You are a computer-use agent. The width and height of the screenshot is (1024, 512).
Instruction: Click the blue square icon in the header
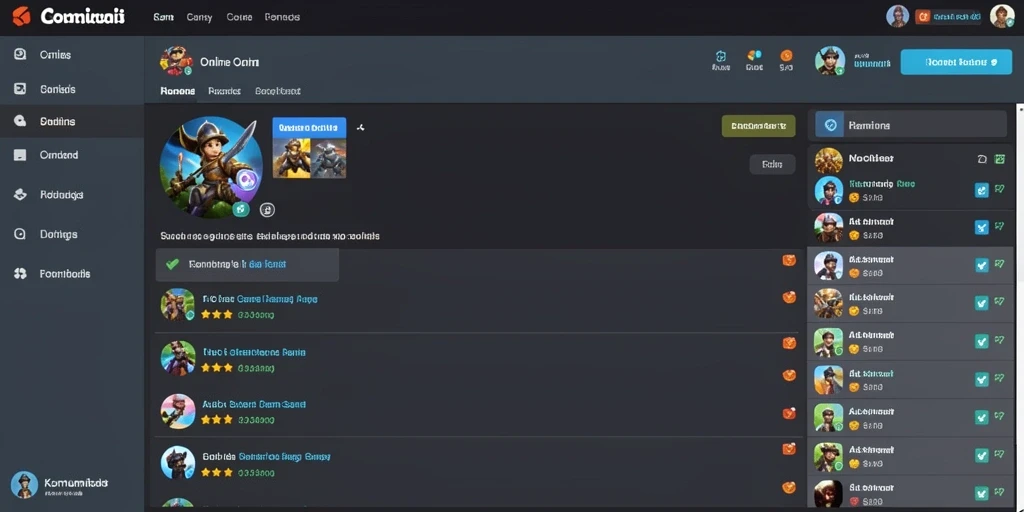pyautogui.click(x=720, y=56)
